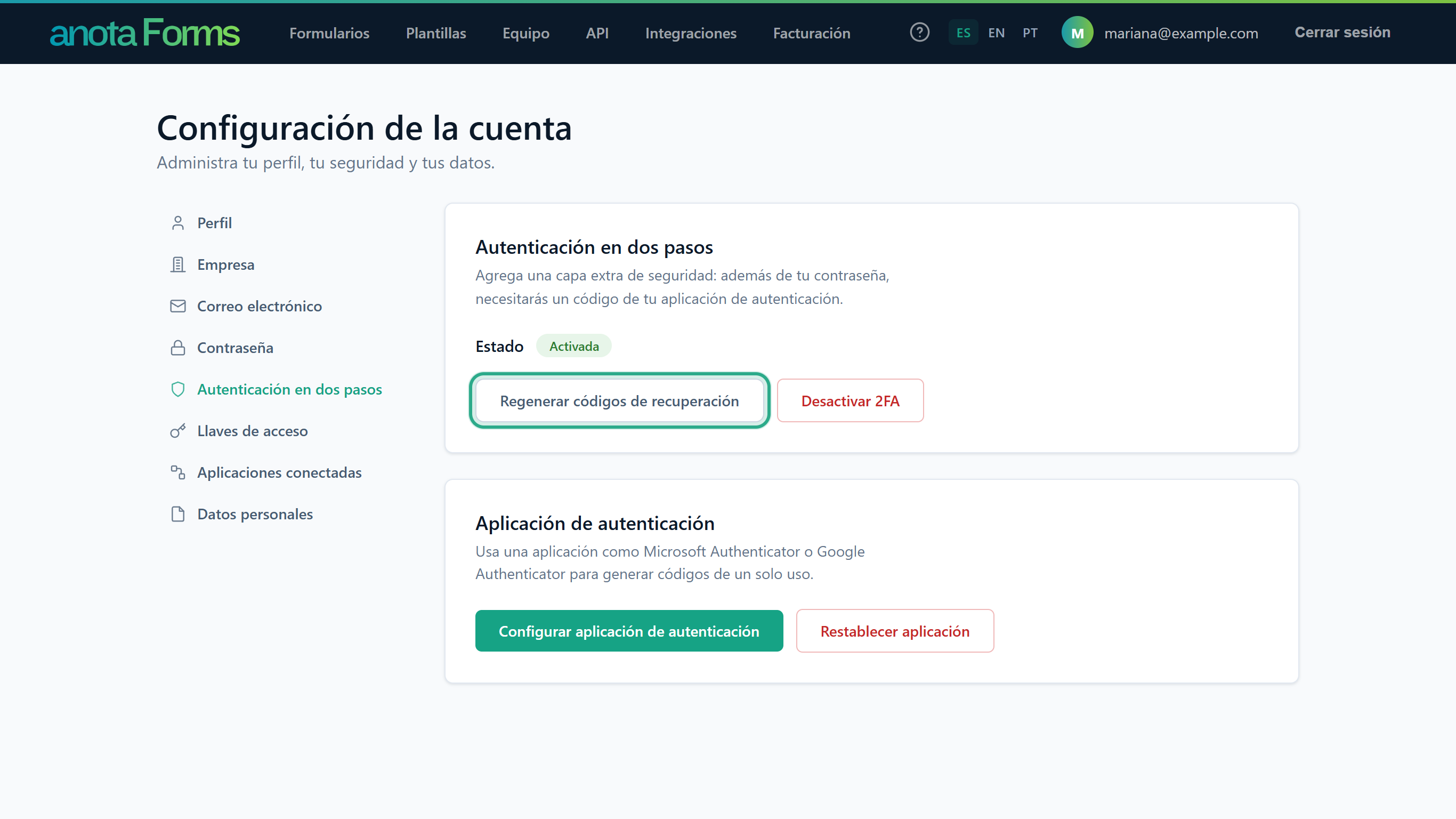Click the person icon beside Perfil
Image resolution: width=1456 pixels, height=819 pixels.
click(177, 223)
